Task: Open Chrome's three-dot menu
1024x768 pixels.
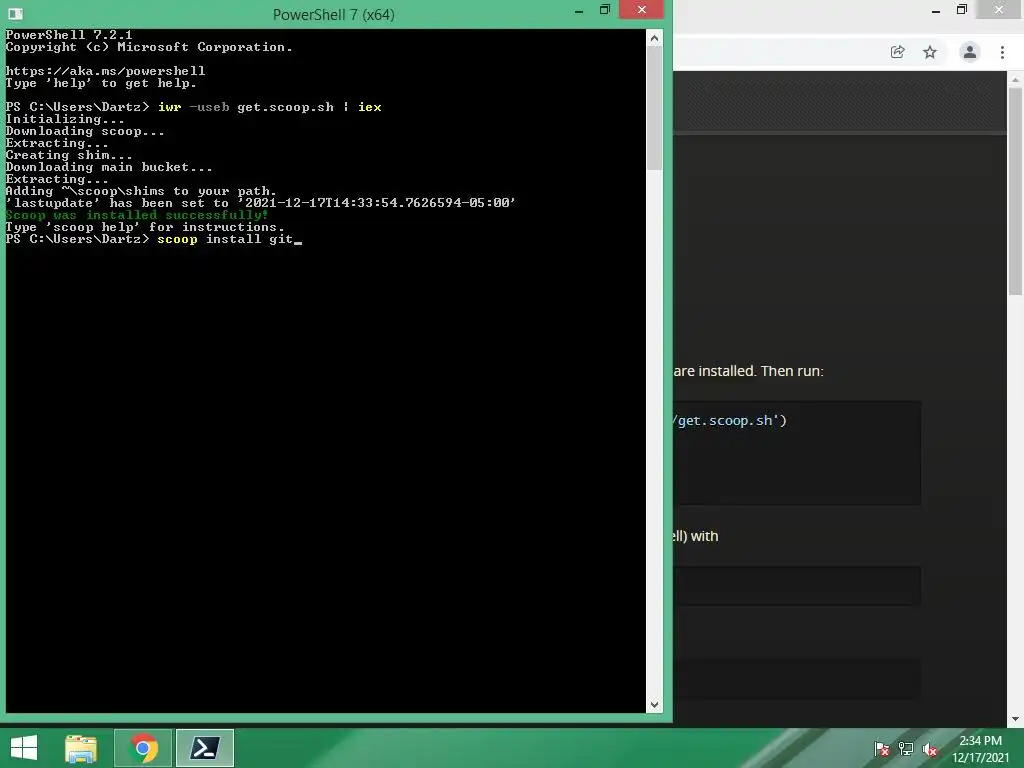Action: coord(1002,52)
